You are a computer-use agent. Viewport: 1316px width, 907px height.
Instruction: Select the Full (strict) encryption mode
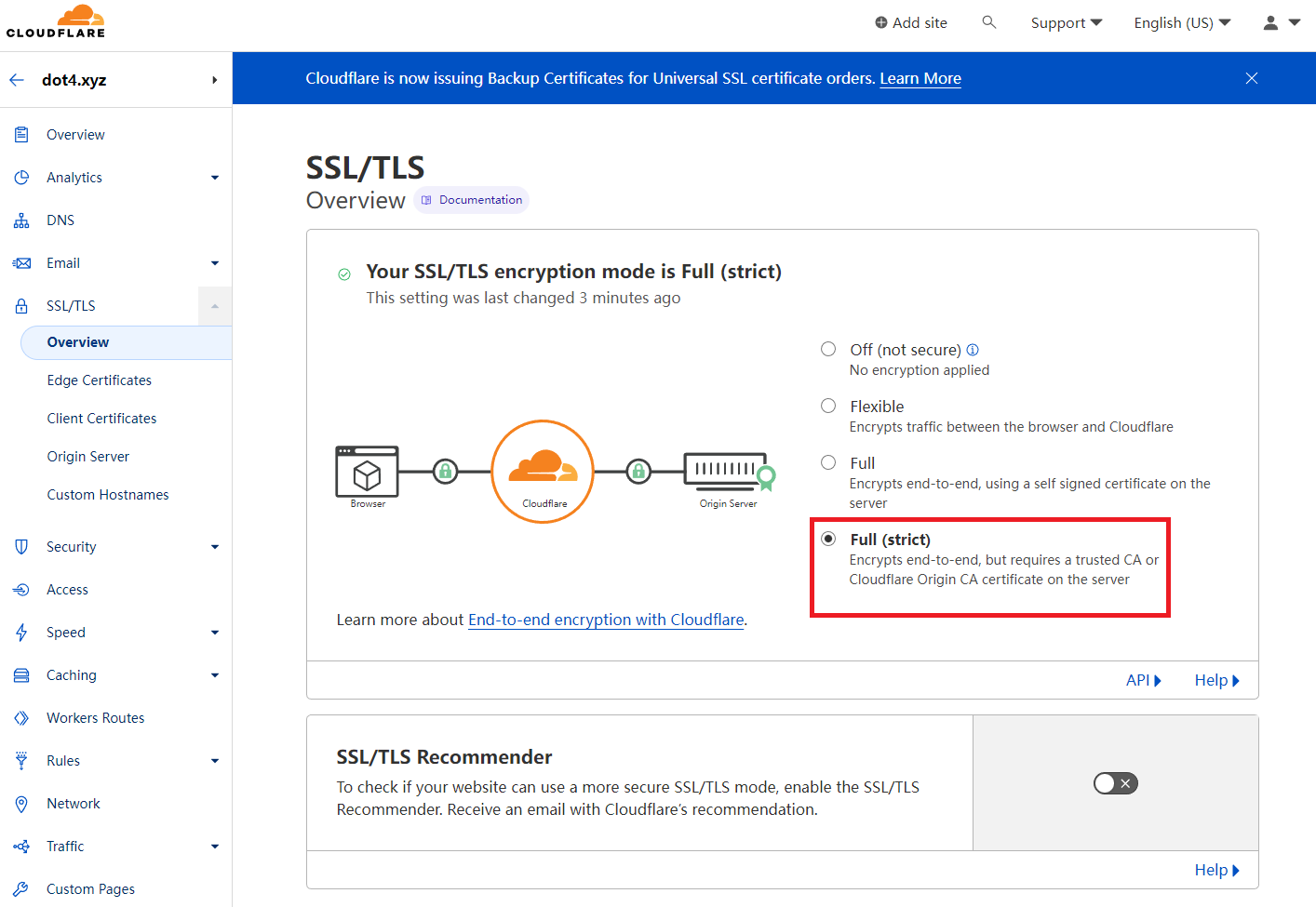tap(828, 539)
